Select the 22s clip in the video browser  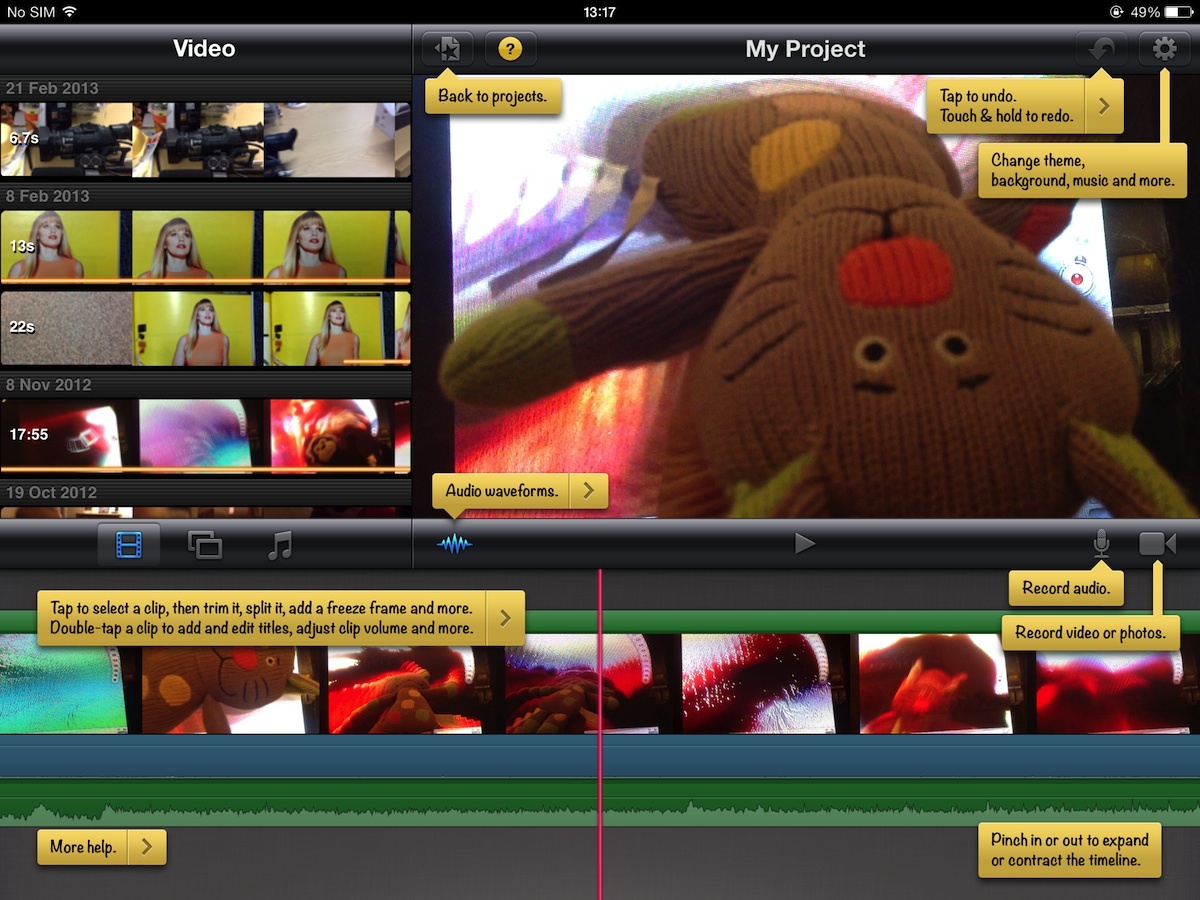pyautogui.click(x=205, y=328)
